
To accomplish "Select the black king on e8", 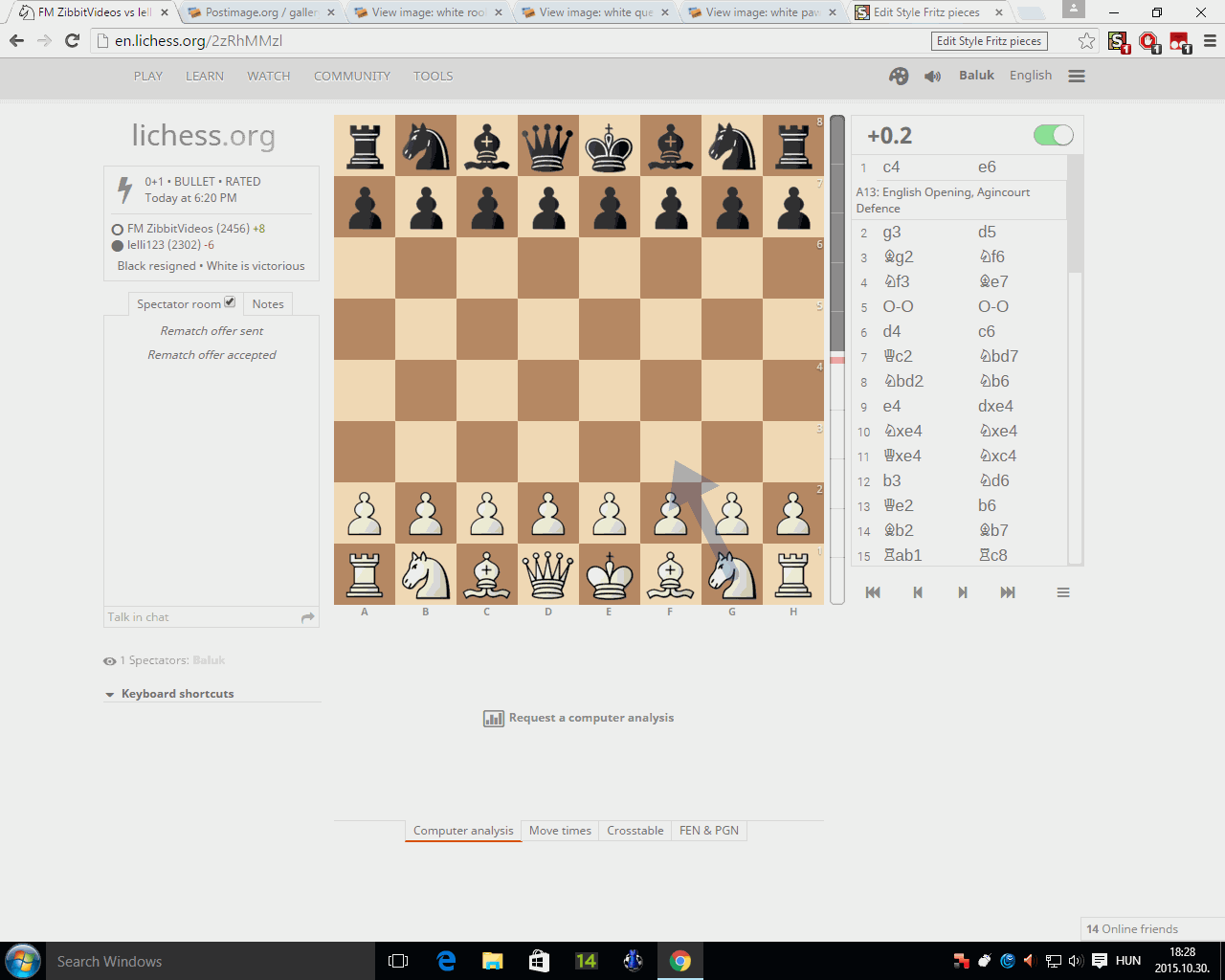I will [610, 146].
